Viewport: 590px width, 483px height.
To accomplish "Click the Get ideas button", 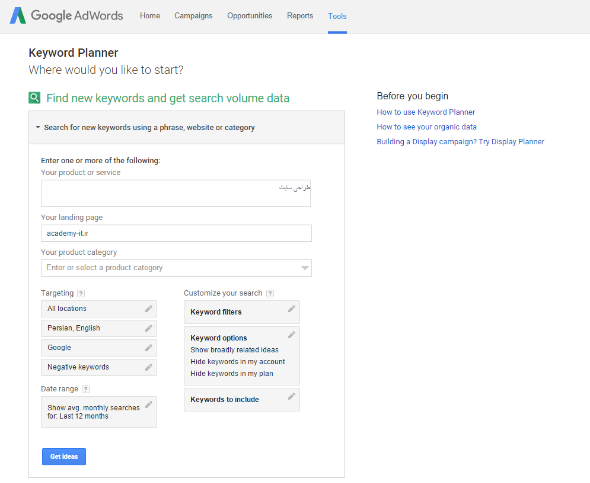I will click(x=64, y=456).
